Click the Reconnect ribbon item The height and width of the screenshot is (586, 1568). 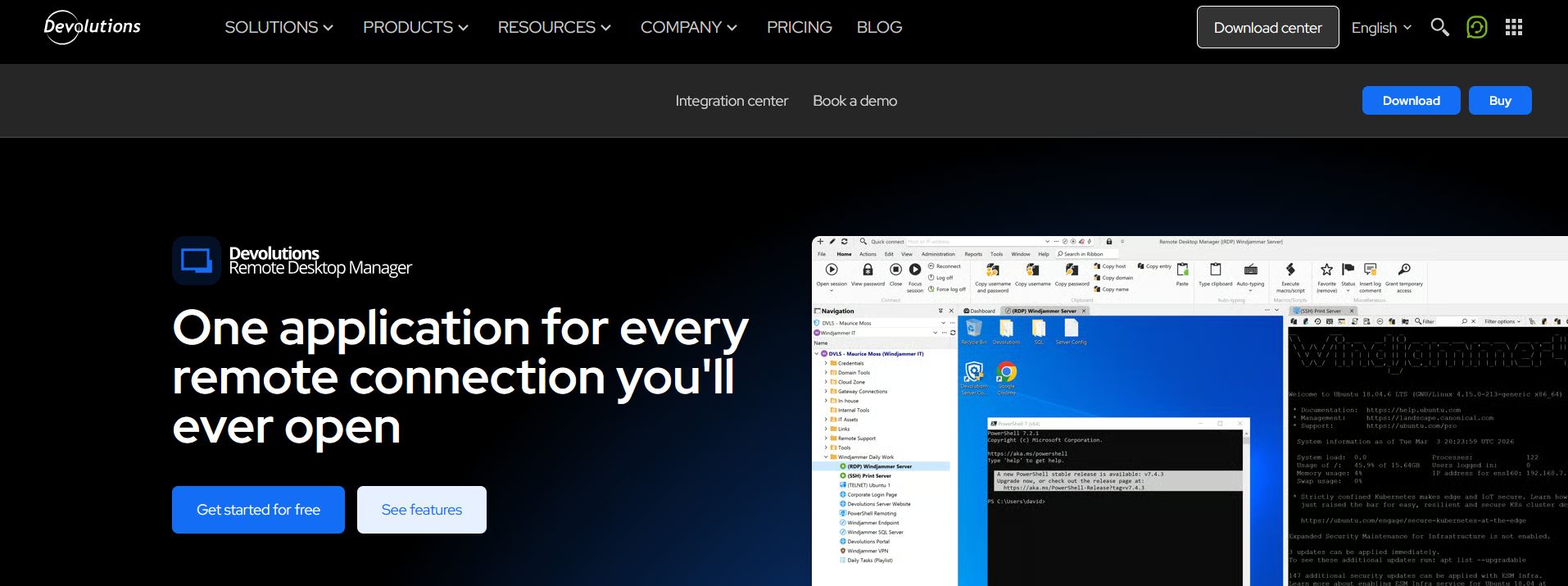(945, 266)
